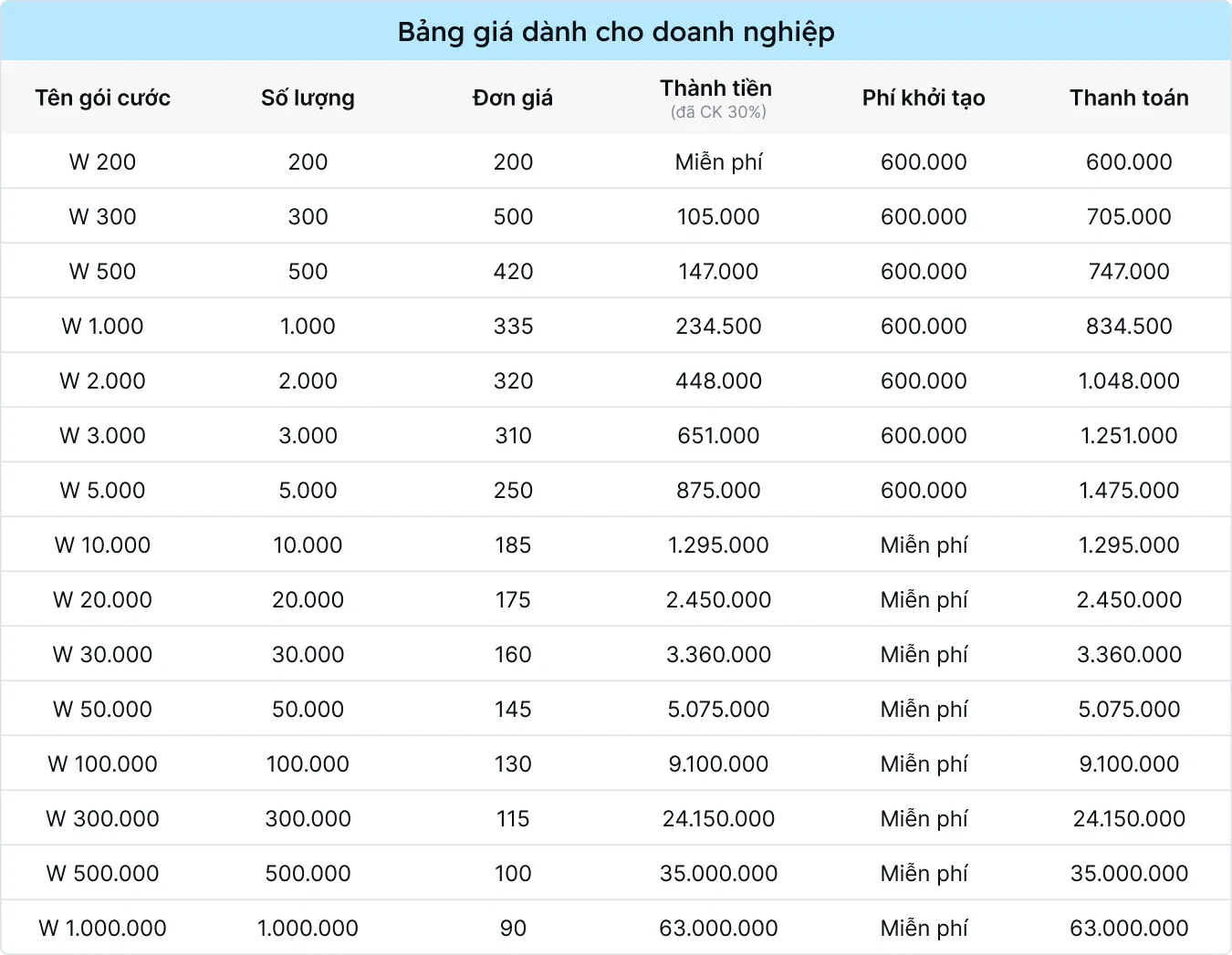Image resolution: width=1232 pixels, height=955 pixels.
Task: Click the 'Đơn giá' column header
Action: (x=513, y=98)
